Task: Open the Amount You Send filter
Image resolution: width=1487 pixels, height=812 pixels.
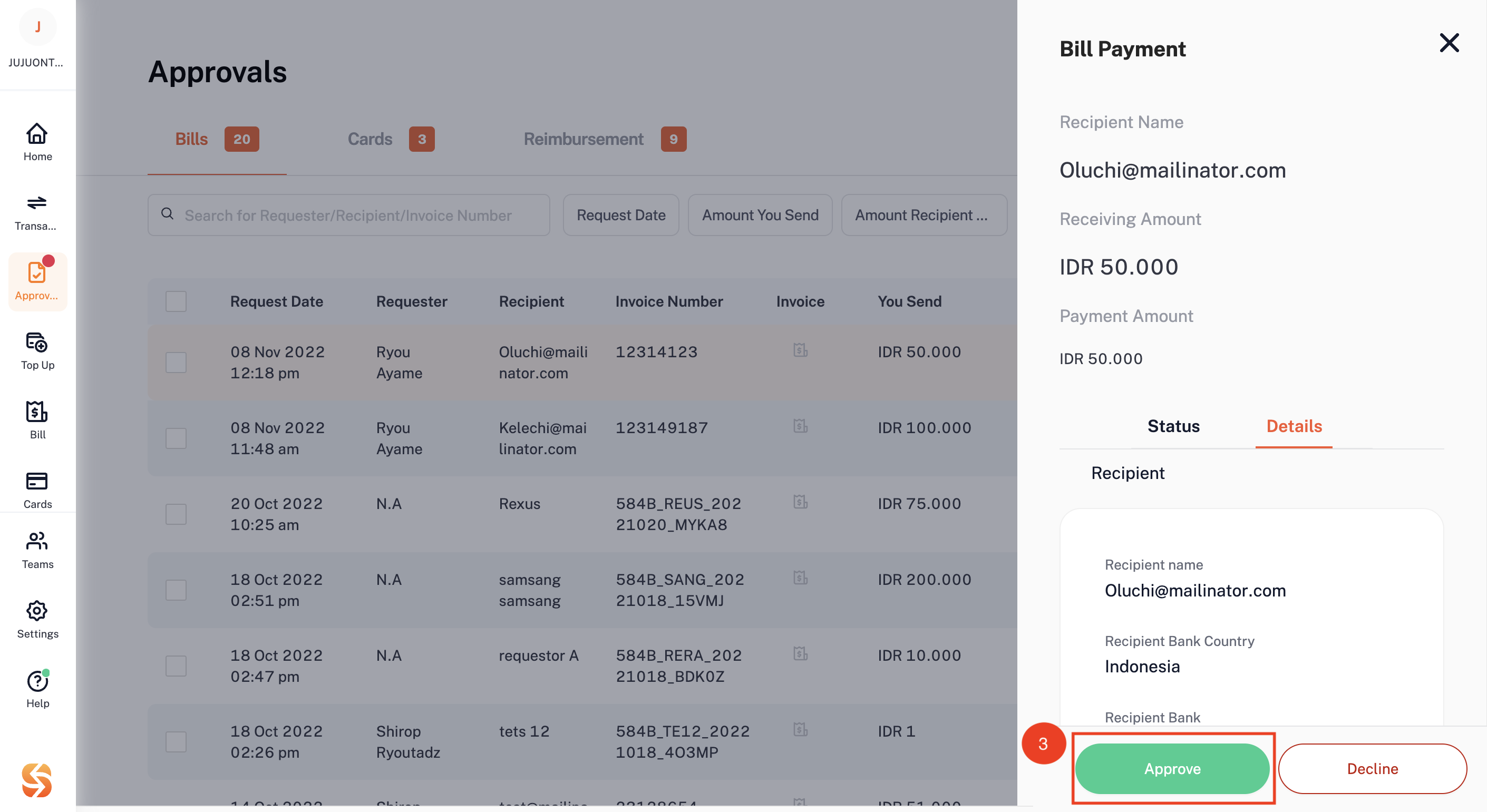Action: point(760,214)
